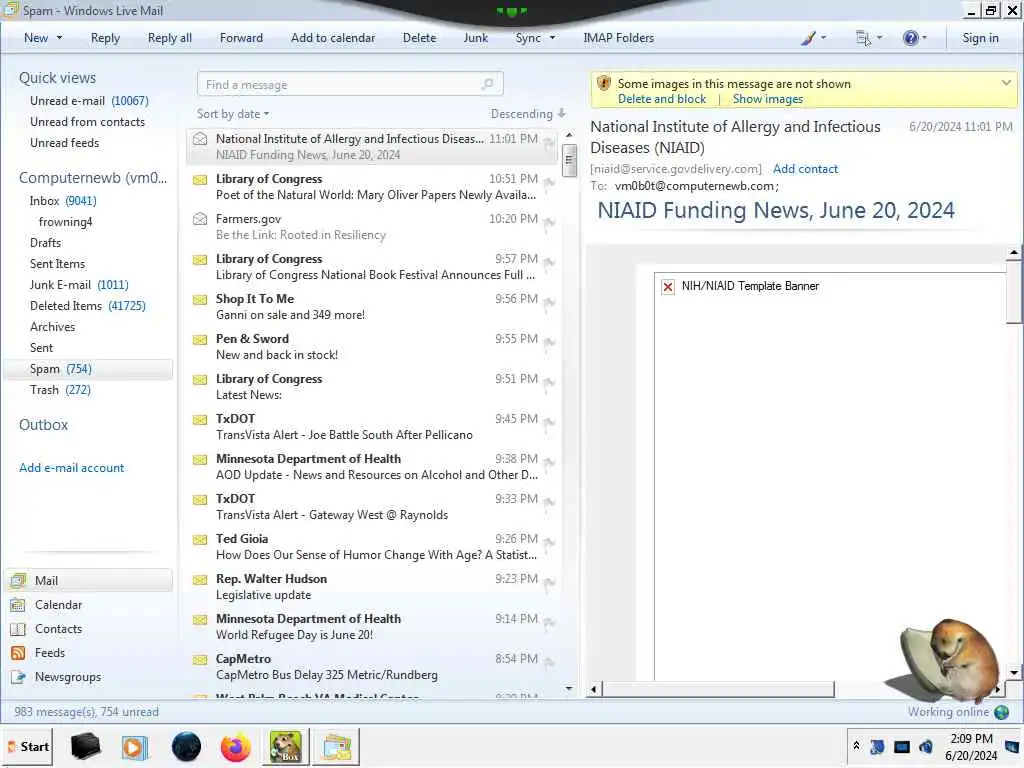The width and height of the screenshot is (1024, 768).
Task: Flag the Pen & Sword message
Action: [549, 344]
